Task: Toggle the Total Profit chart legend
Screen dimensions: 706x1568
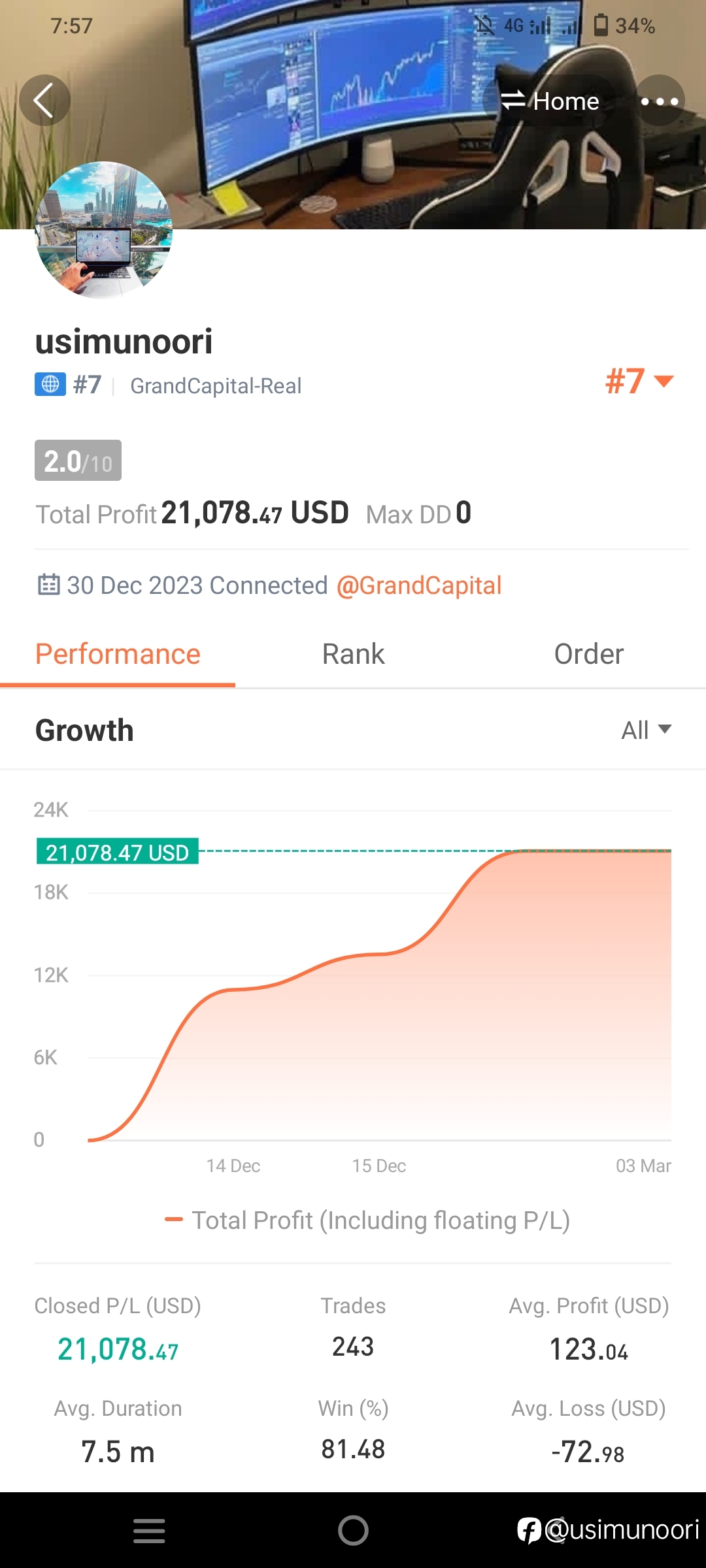Action: click(x=367, y=1220)
